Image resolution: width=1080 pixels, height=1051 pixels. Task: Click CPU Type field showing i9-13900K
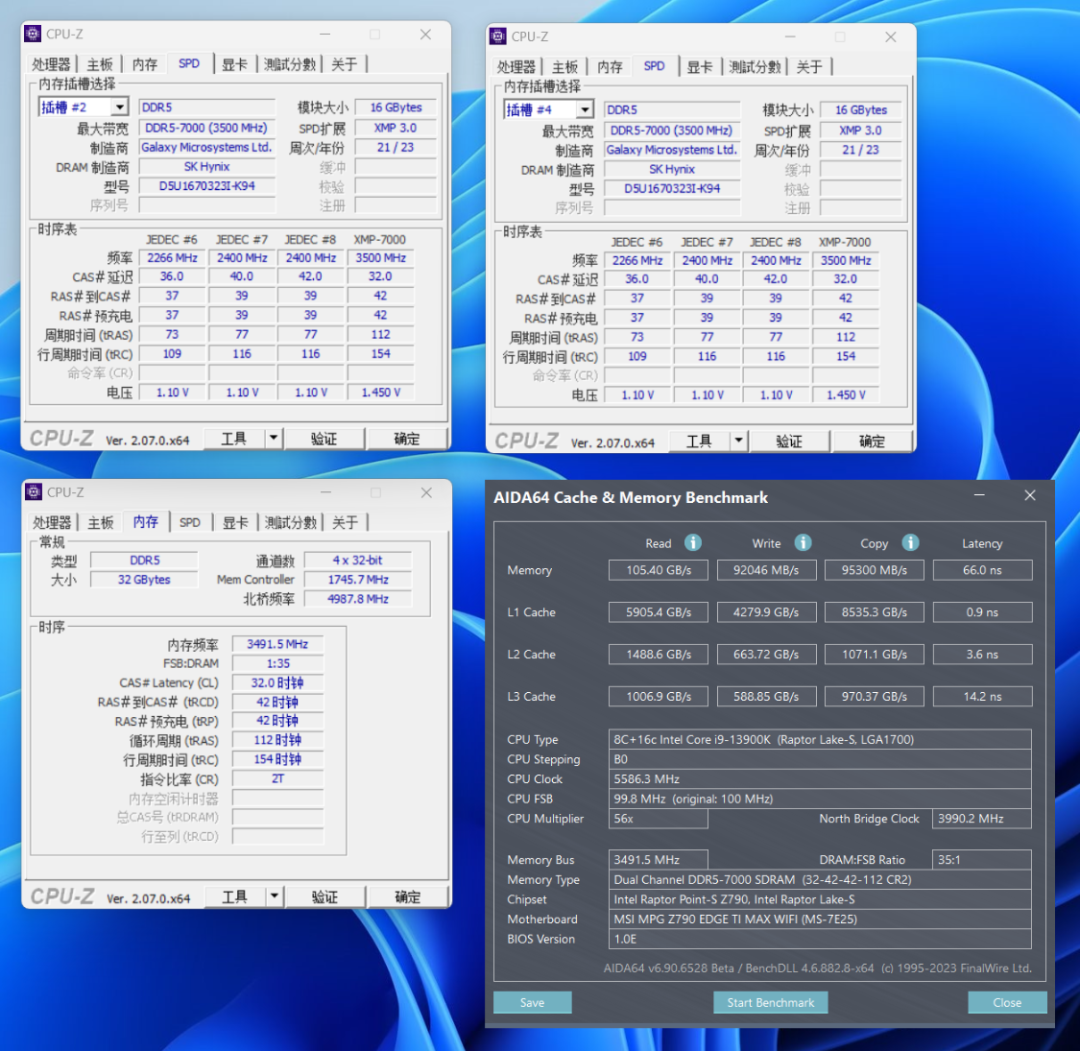pos(820,739)
